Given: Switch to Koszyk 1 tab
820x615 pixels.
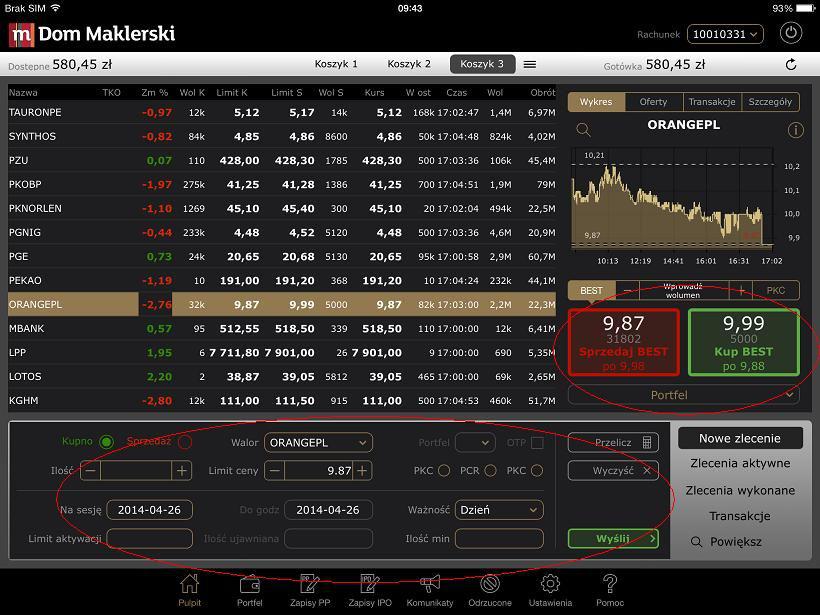Looking at the screenshot, I should (x=336, y=64).
